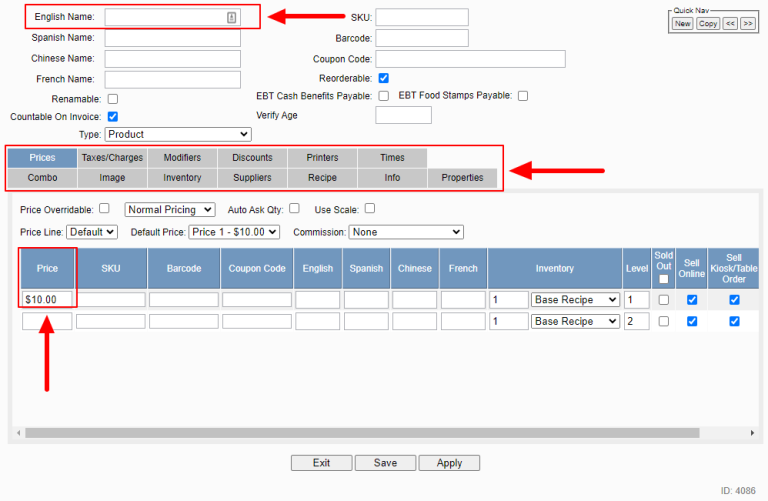
Task: Click the Save button
Action: pos(385,463)
